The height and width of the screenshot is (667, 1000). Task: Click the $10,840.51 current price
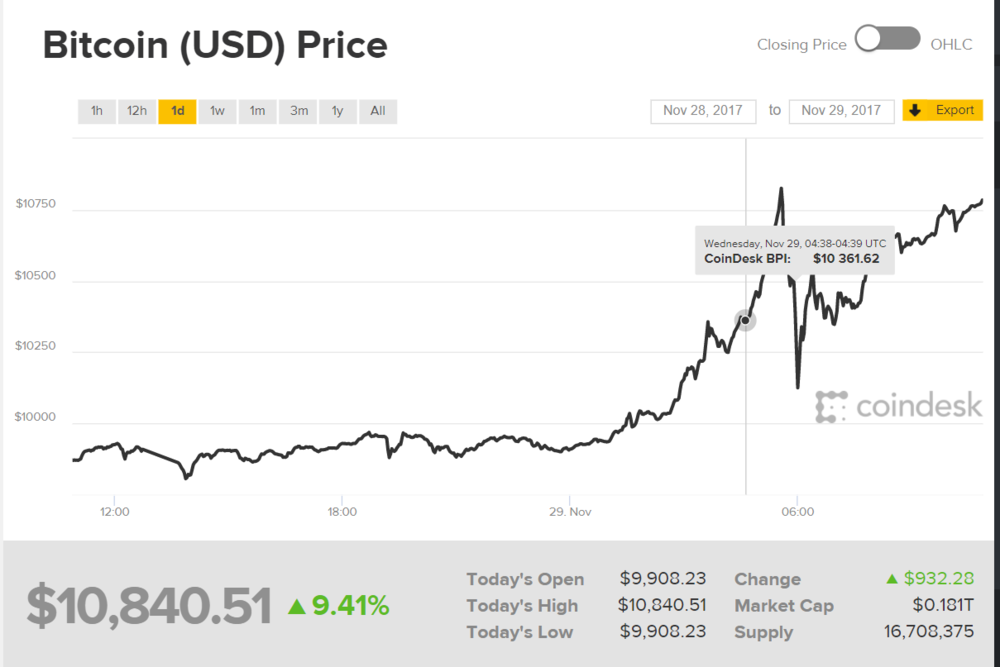tap(149, 607)
